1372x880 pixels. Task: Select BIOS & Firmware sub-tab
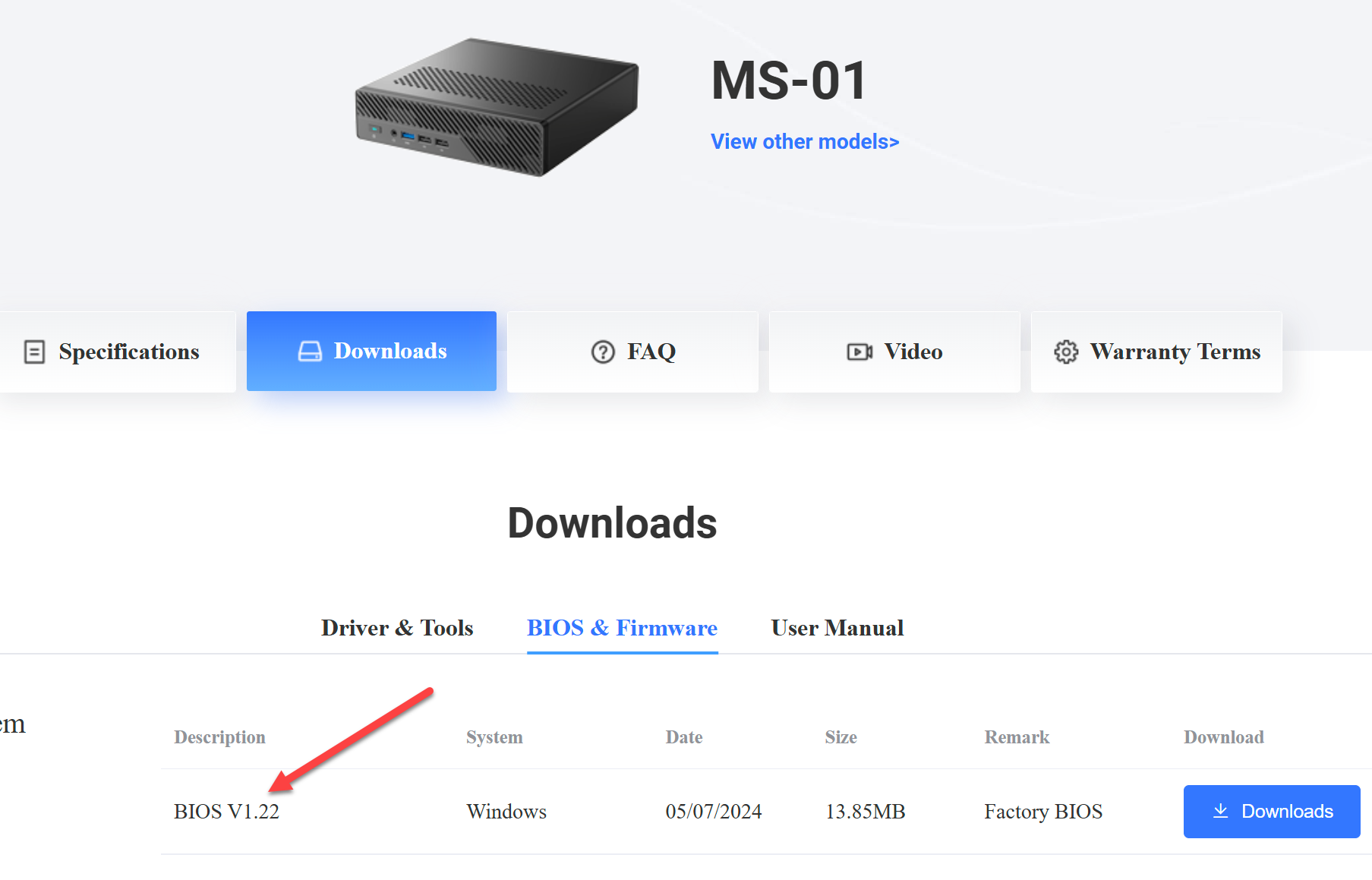(623, 628)
